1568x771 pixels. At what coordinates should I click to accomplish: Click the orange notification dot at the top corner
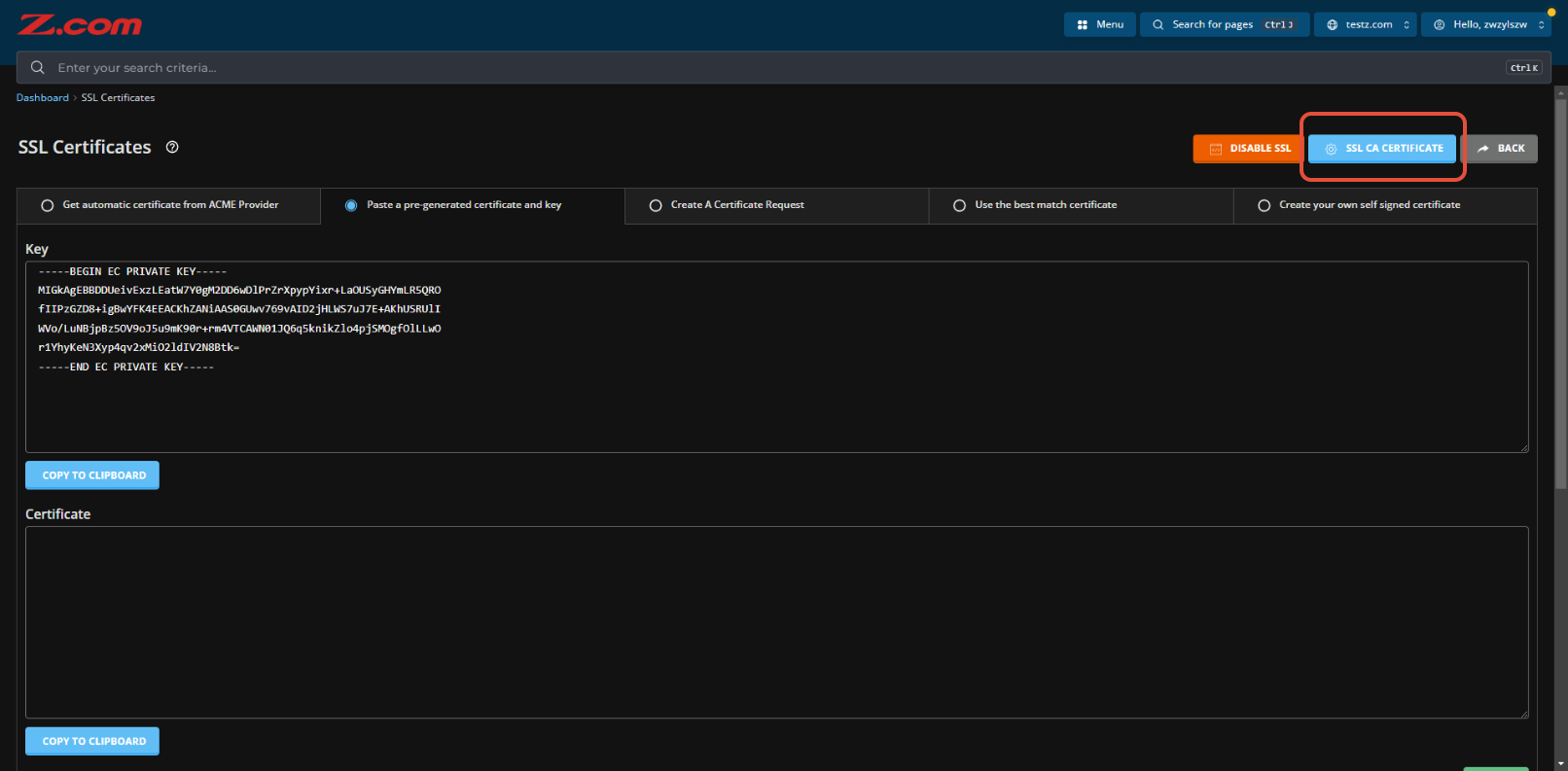1551,13
